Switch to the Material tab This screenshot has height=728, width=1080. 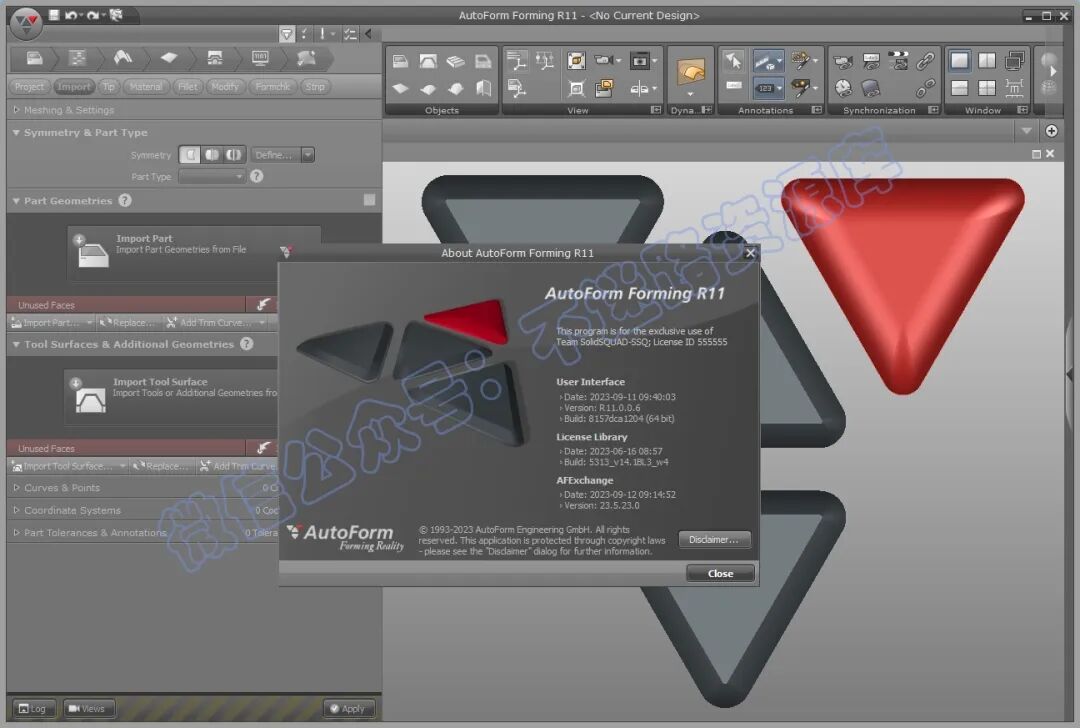[x=146, y=87]
